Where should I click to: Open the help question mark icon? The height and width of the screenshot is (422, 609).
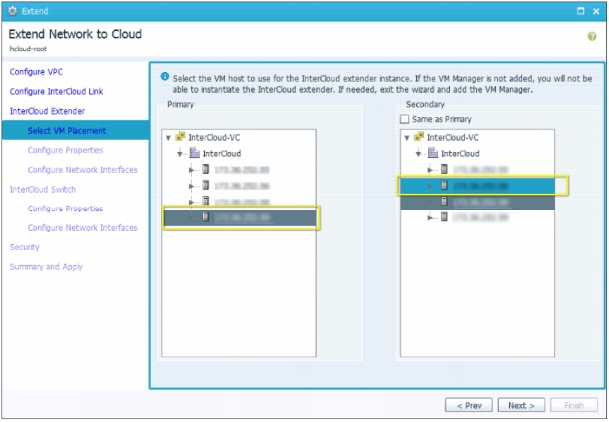(592, 36)
